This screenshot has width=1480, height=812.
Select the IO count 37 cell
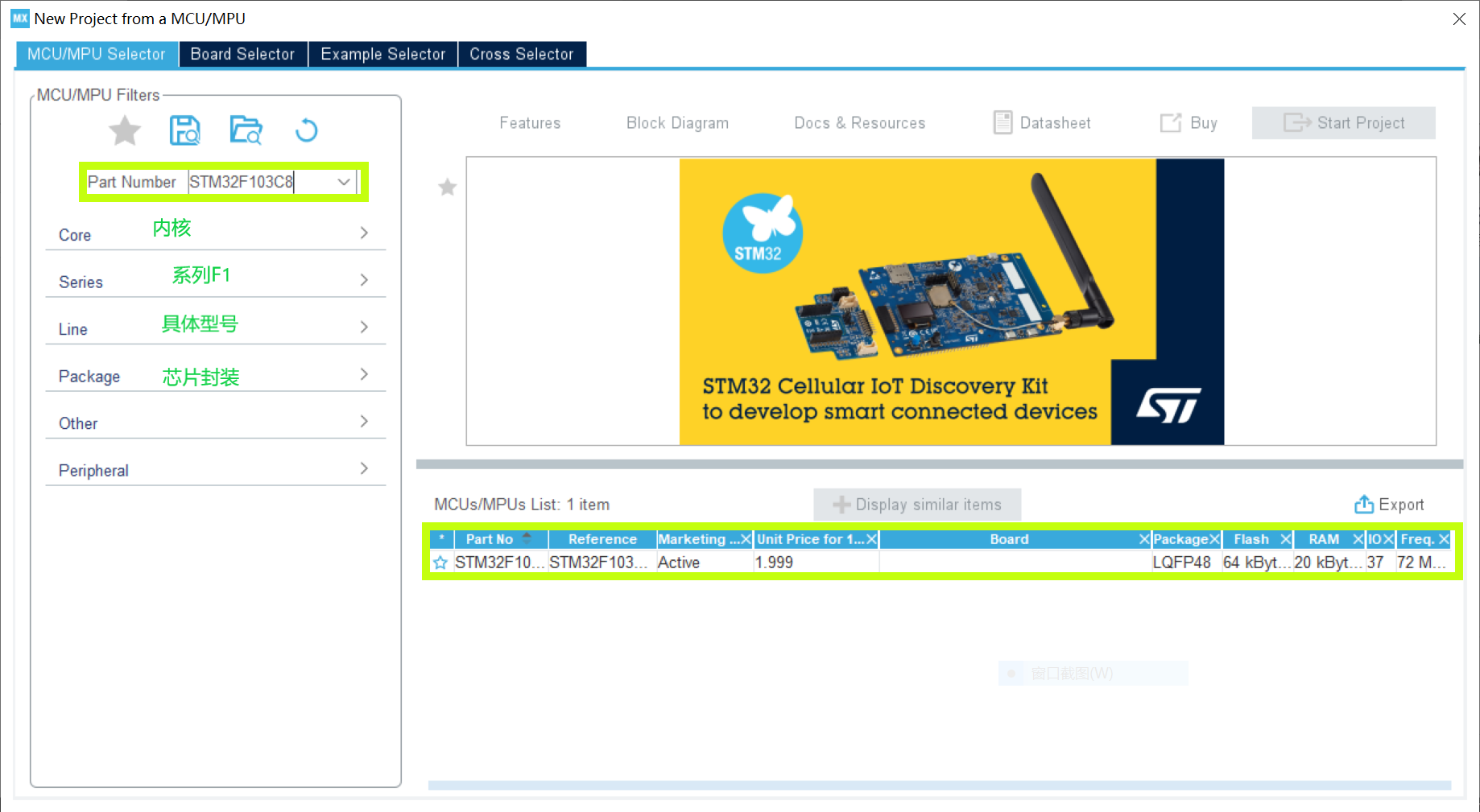tap(1380, 563)
